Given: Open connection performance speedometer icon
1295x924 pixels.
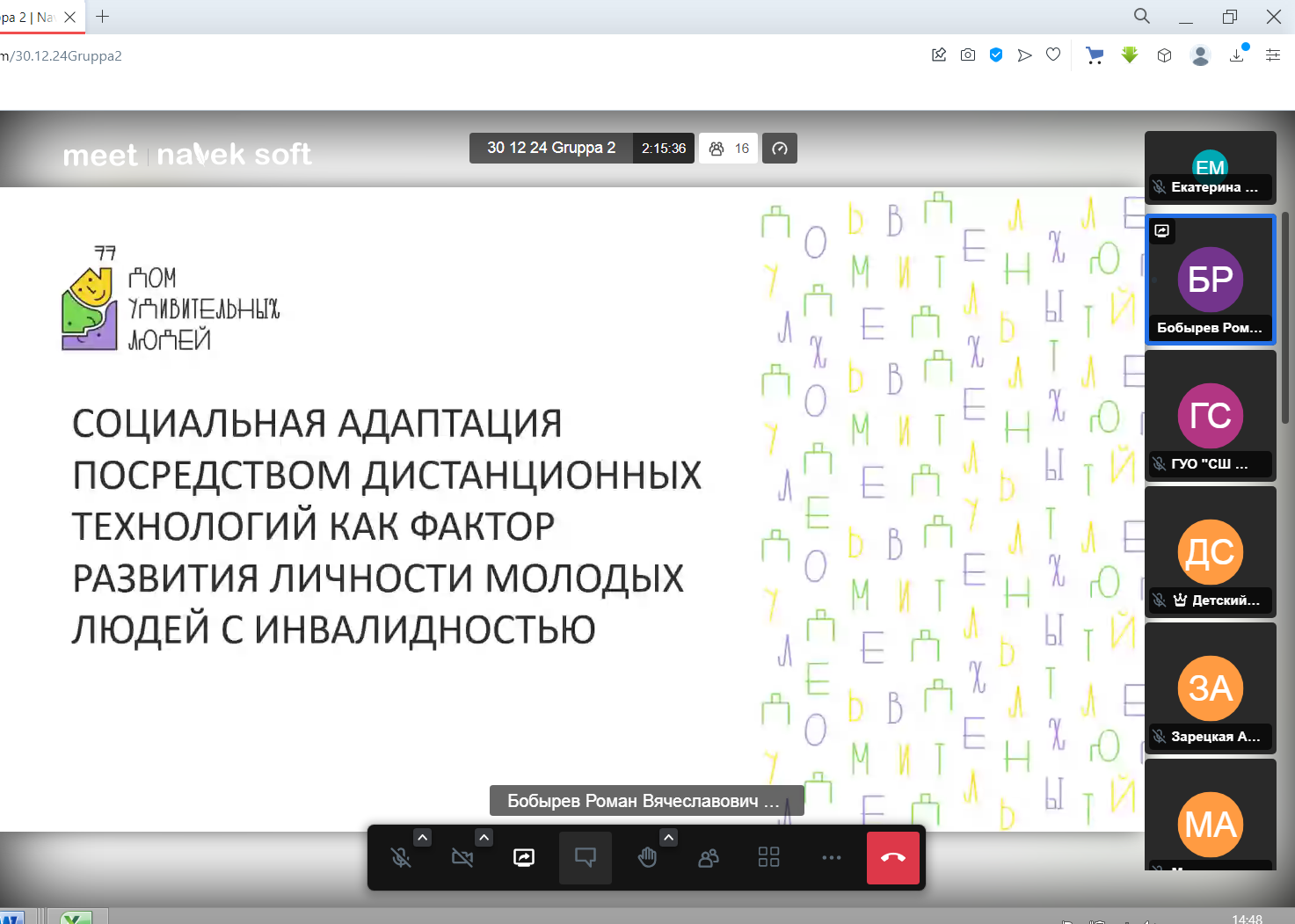Looking at the screenshot, I should pos(780,149).
